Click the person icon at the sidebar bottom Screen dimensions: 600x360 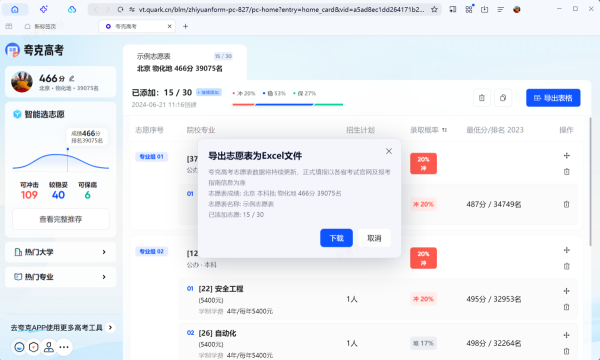pyautogui.click(x=49, y=347)
